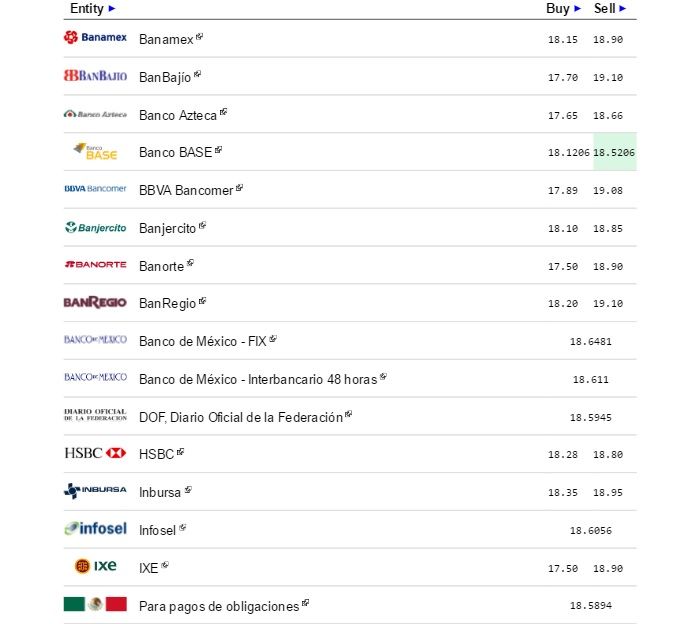The image size is (695, 624).
Task: Click the HSBC logo icon
Action: pyautogui.click(x=95, y=453)
